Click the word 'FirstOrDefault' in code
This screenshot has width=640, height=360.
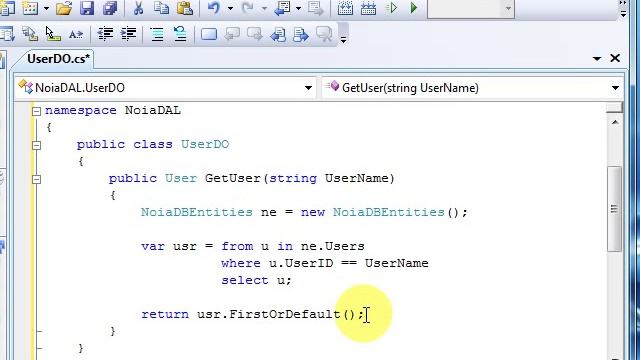(285, 314)
